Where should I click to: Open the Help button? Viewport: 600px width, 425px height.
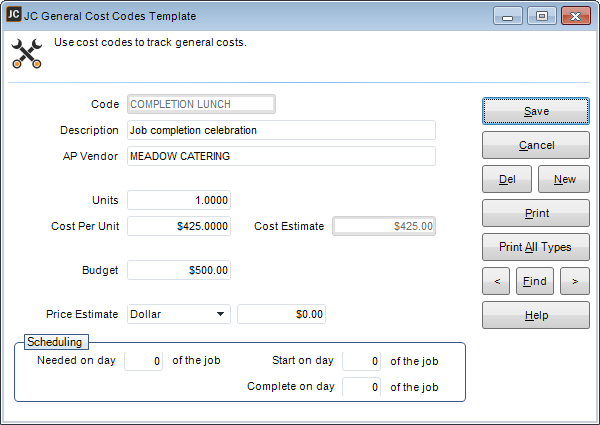[535, 315]
